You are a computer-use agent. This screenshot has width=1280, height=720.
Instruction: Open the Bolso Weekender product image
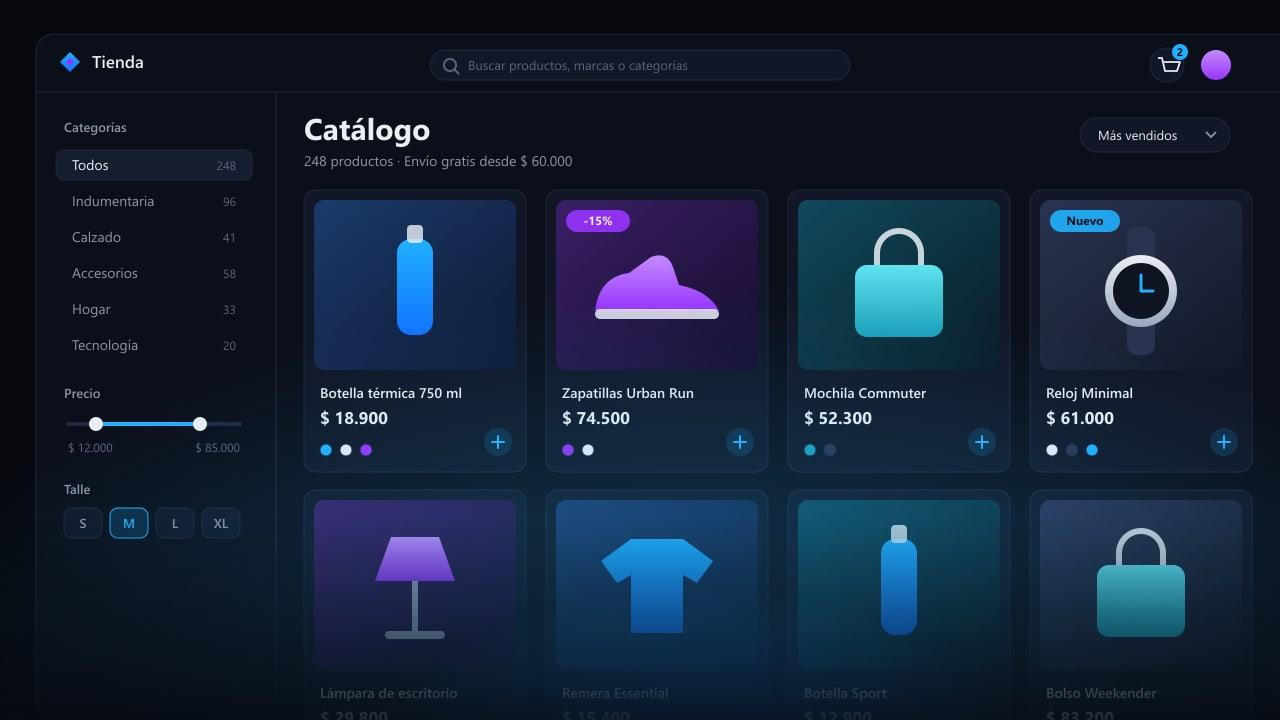[1141, 585]
